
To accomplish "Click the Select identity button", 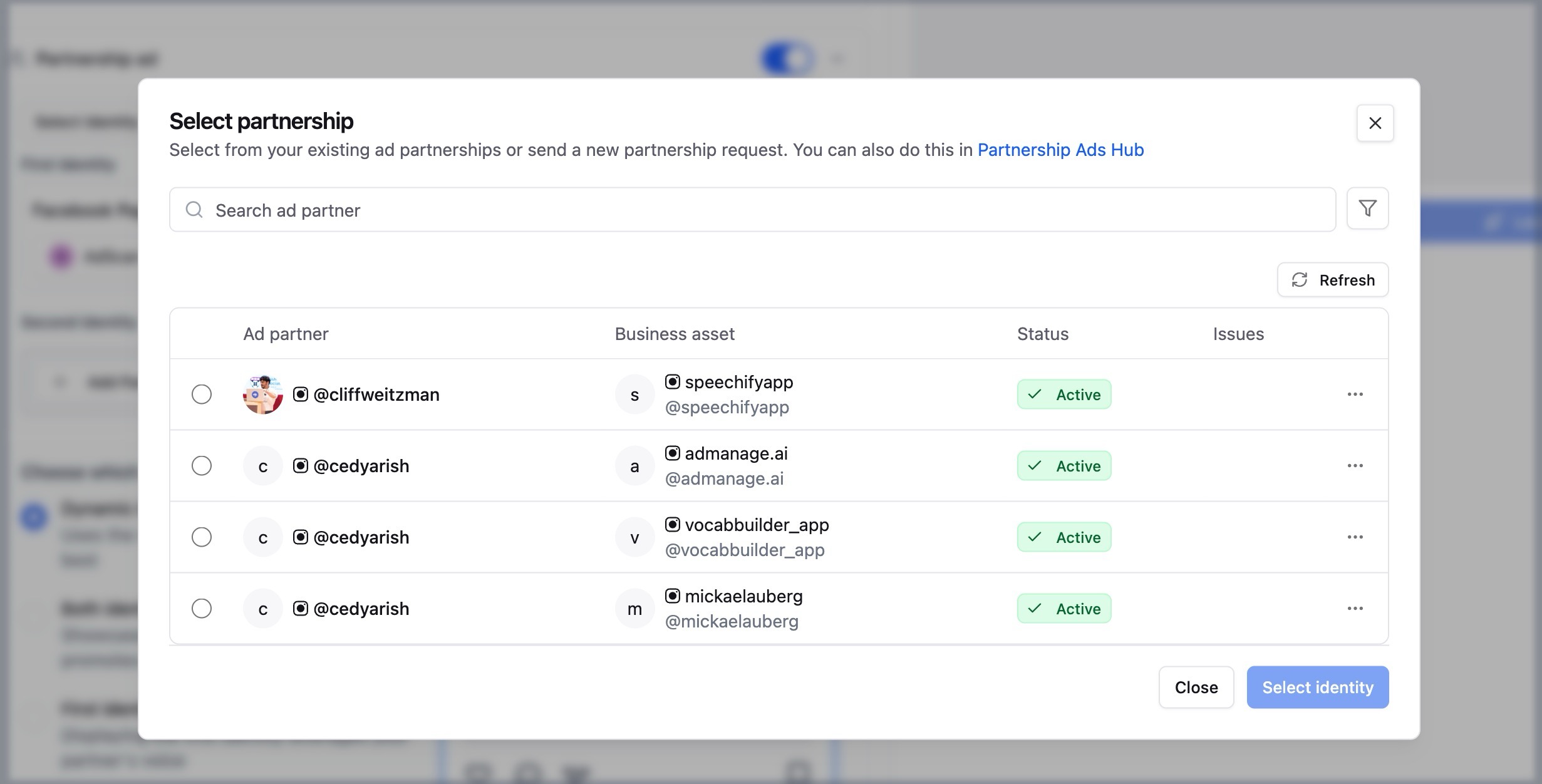I will 1317,687.
